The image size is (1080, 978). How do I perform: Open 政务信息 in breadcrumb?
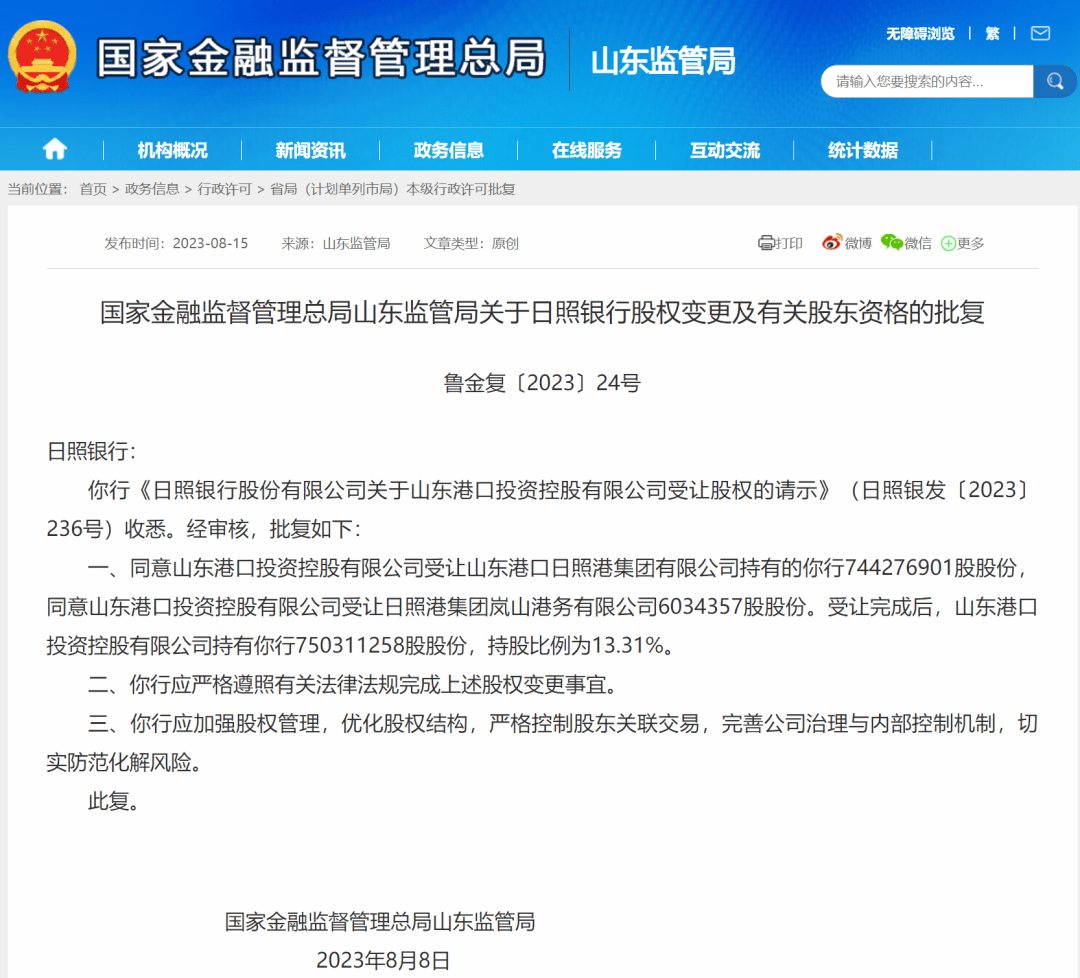coord(152,189)
